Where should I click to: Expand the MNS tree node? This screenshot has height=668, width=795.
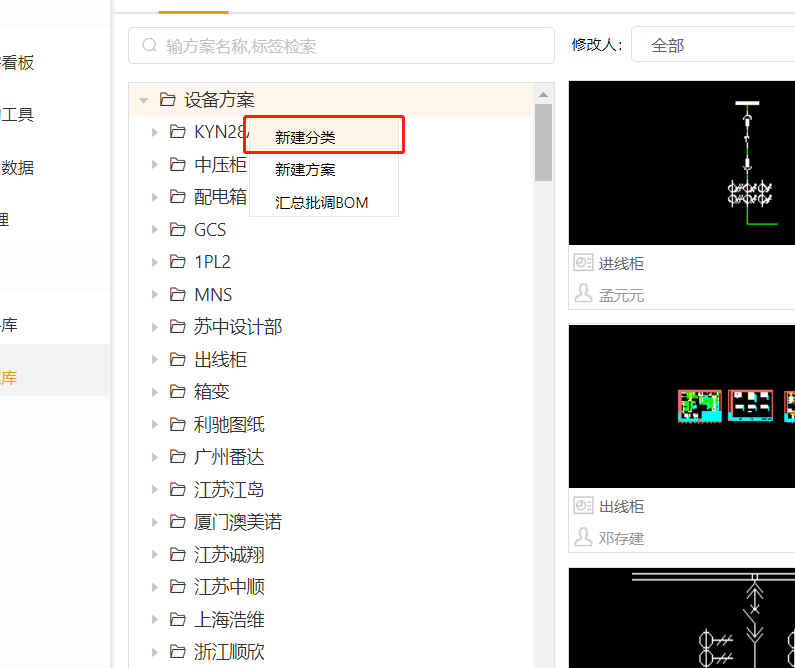pos(155,294)
